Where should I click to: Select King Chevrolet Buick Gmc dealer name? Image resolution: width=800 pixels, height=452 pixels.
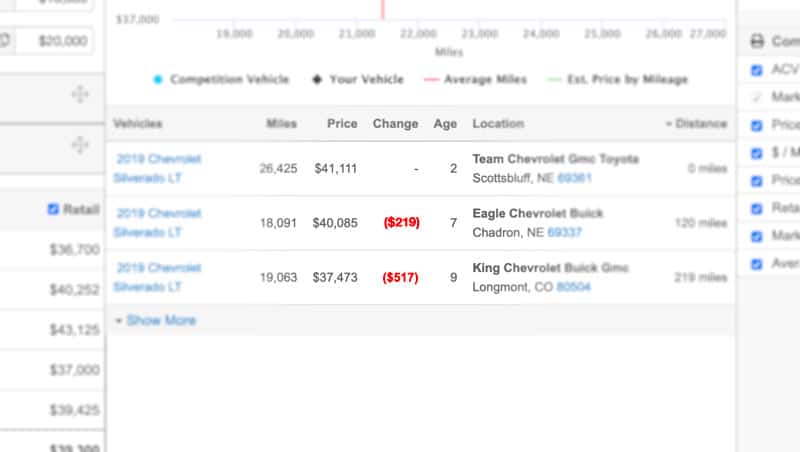551,268
